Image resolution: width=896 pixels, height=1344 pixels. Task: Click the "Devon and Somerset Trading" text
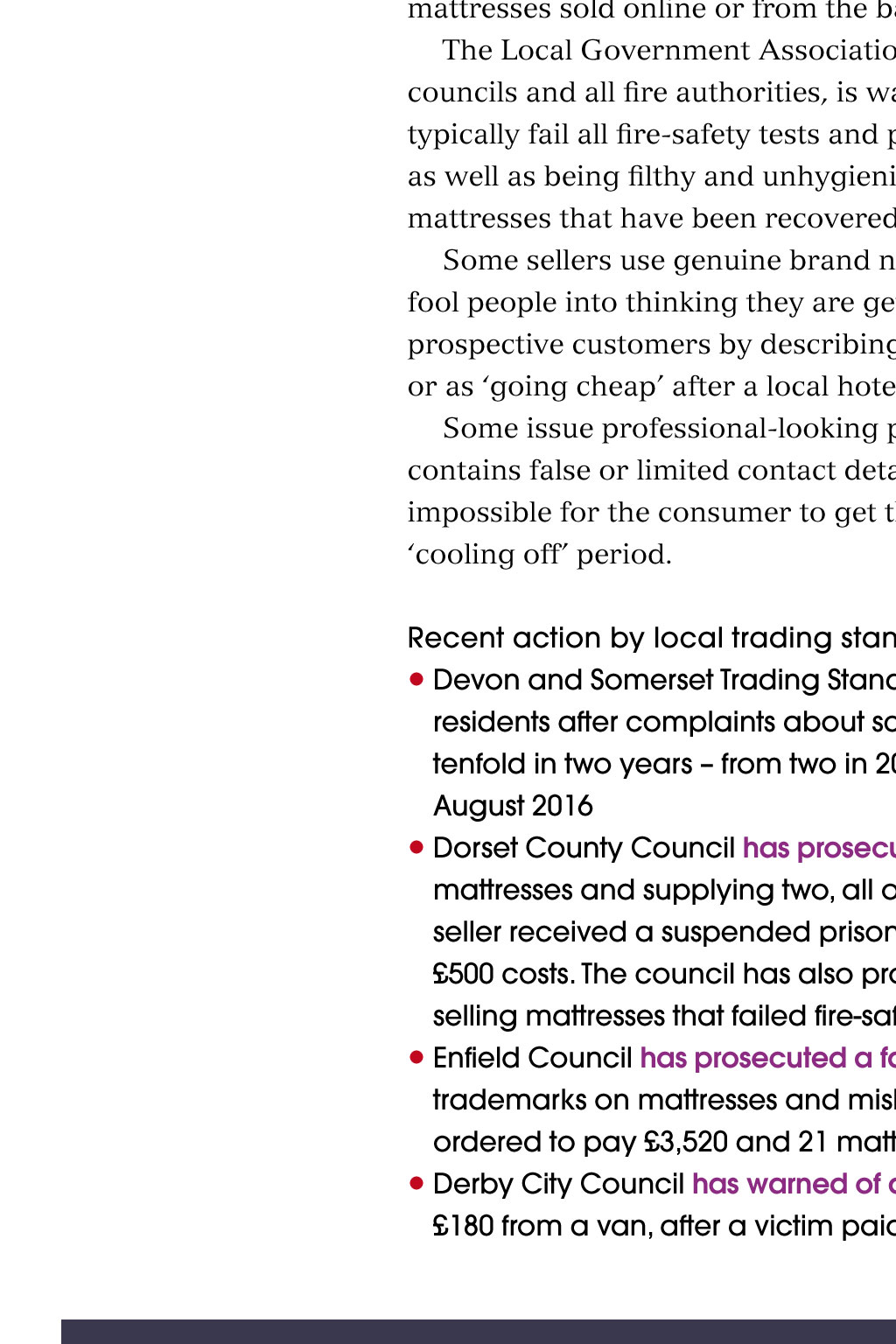point(663,680)
